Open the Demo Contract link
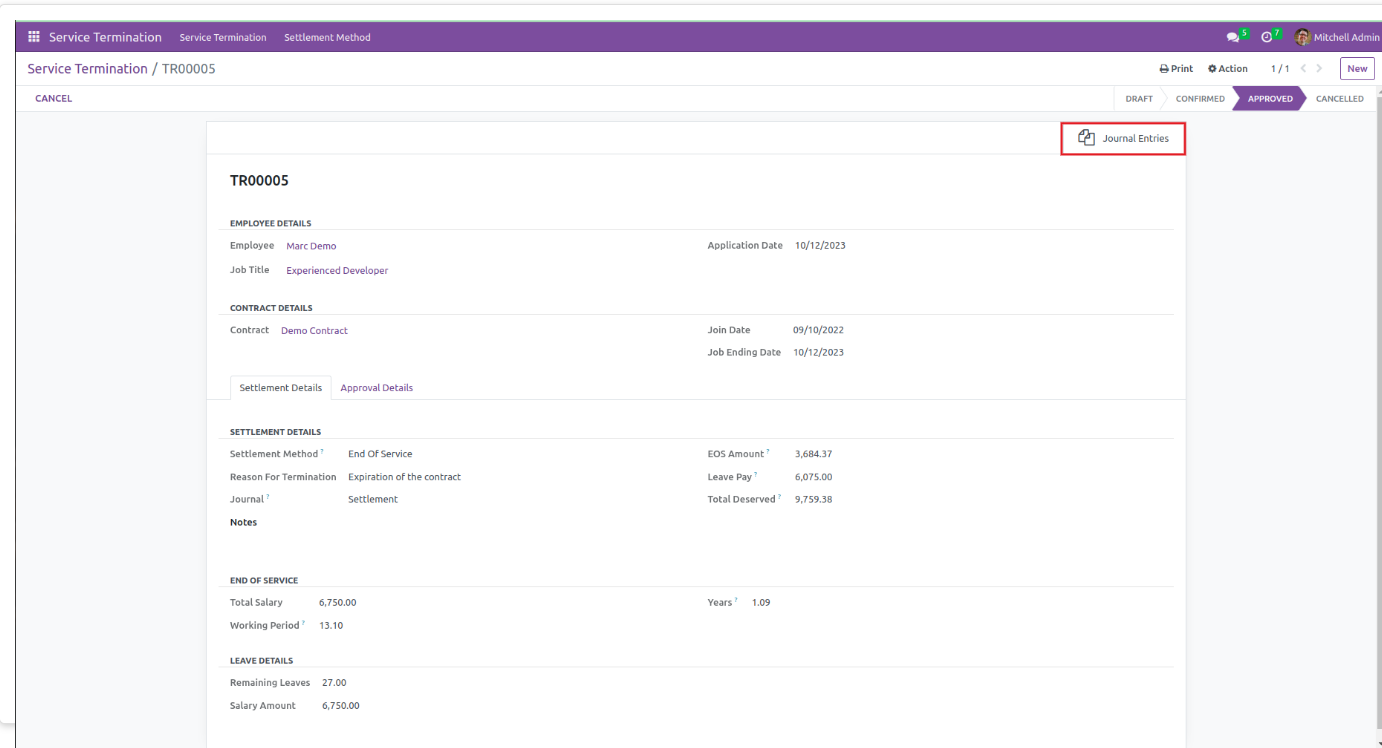1382x748 pixels. 314,331
